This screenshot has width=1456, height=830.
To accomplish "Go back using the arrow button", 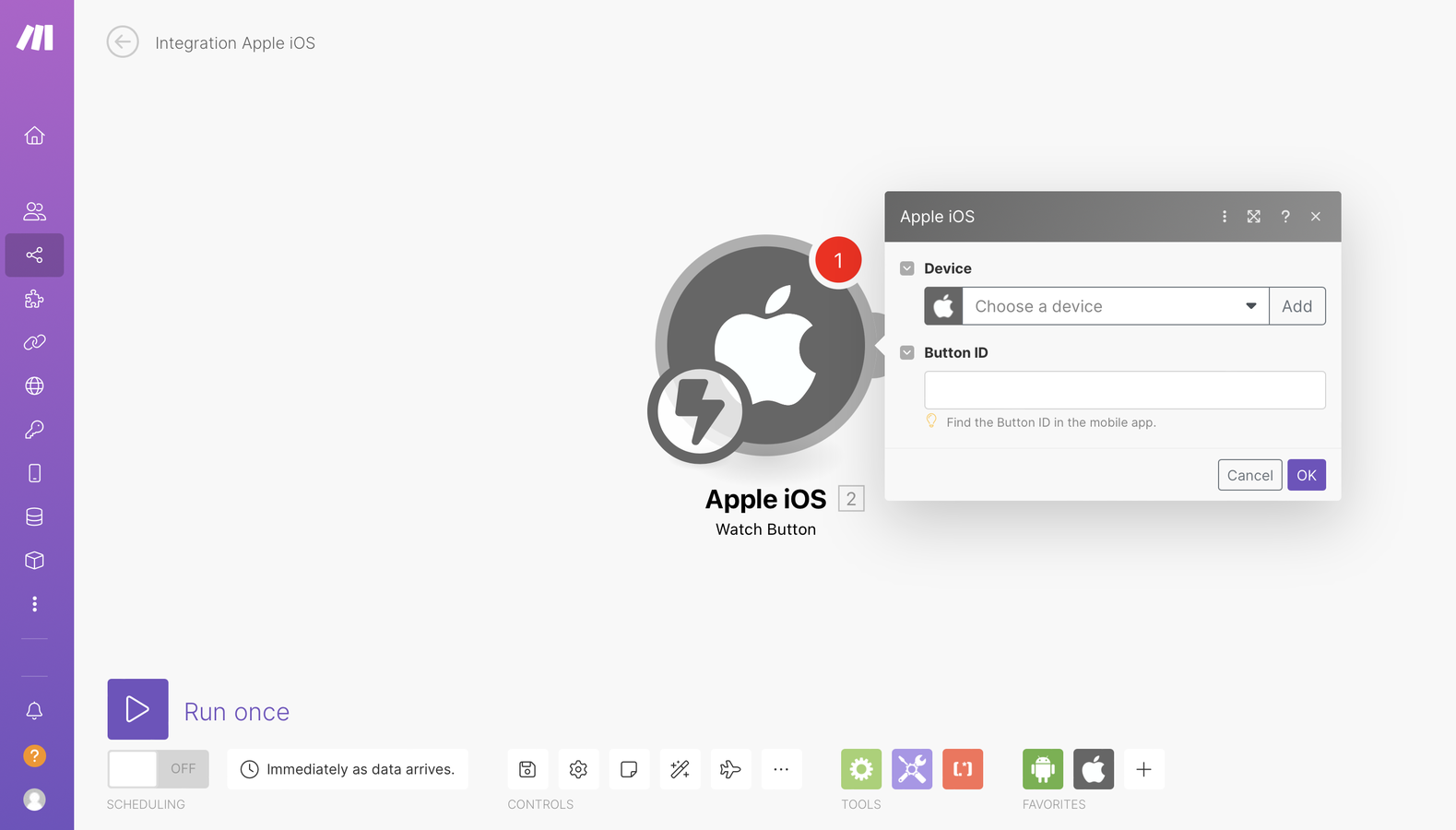I will tap(123, 41).
